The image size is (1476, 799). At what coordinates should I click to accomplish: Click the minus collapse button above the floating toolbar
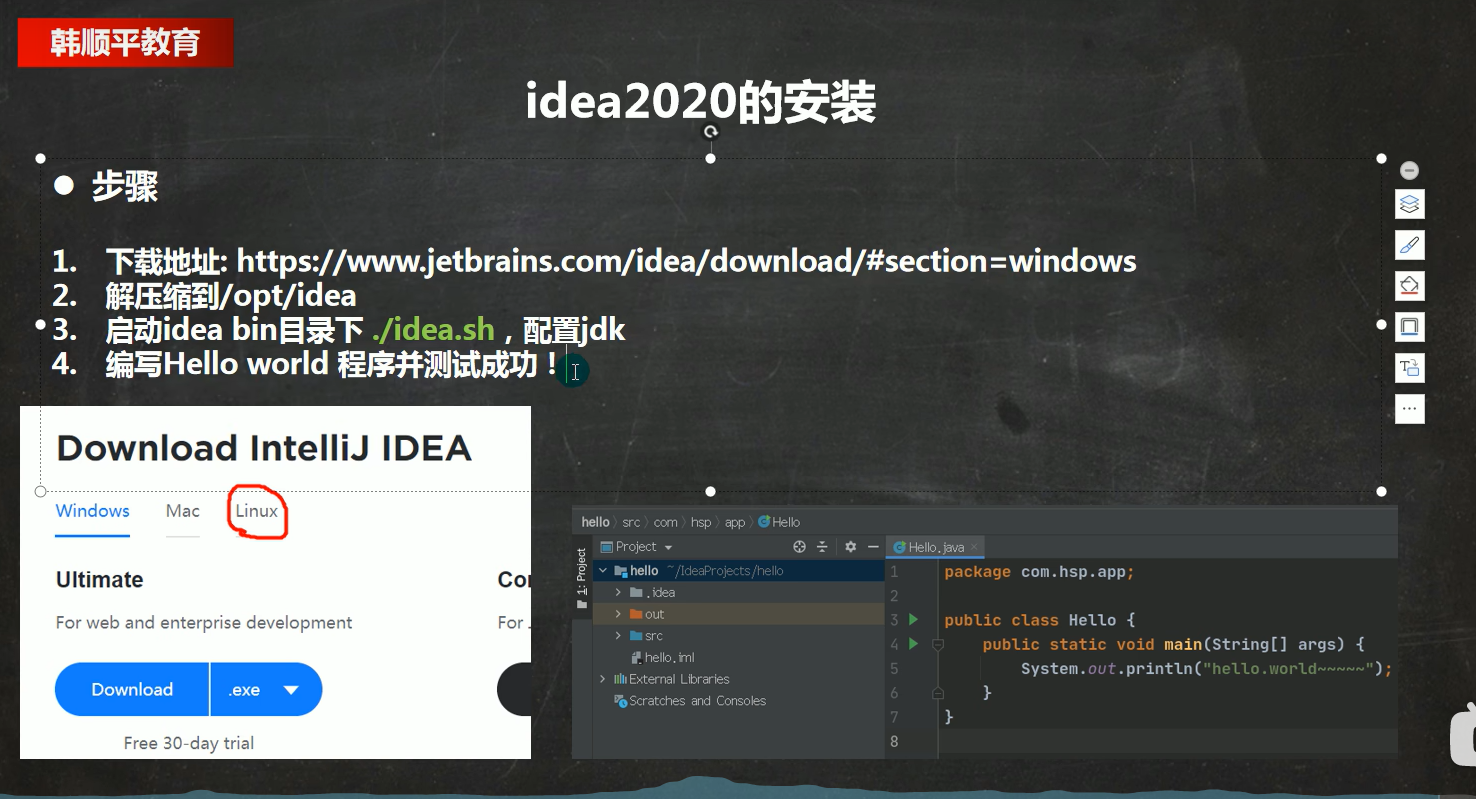click(x=1409, y=170)
